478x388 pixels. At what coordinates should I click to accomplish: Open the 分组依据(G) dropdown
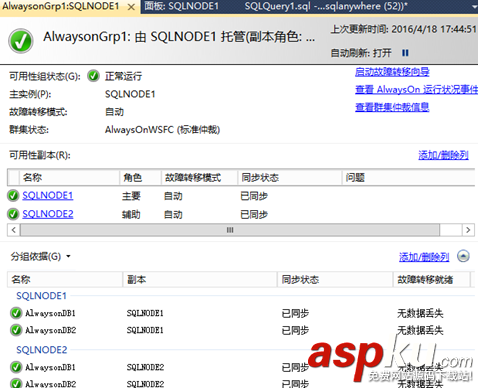(40, 256)
